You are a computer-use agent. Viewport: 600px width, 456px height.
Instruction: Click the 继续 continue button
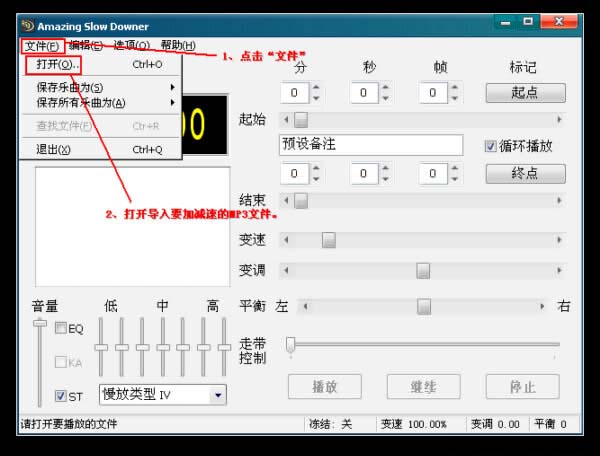(424, 387)
